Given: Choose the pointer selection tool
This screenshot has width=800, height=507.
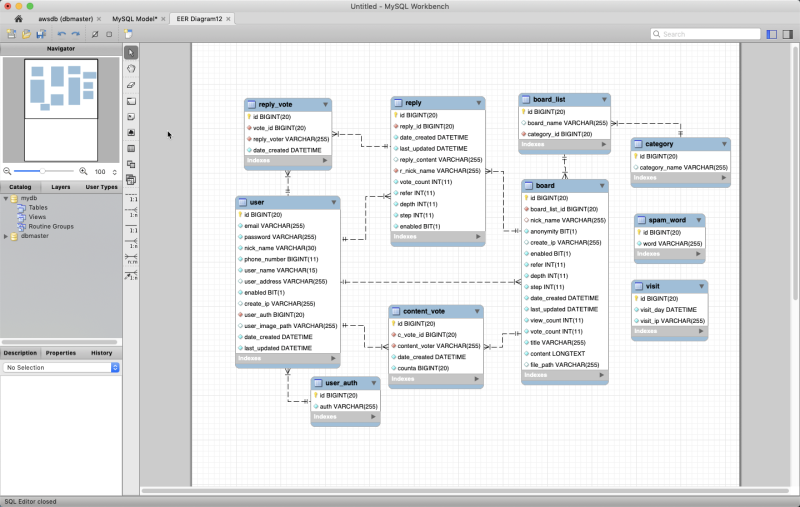Looking at the screenshot, I should 131,52.
